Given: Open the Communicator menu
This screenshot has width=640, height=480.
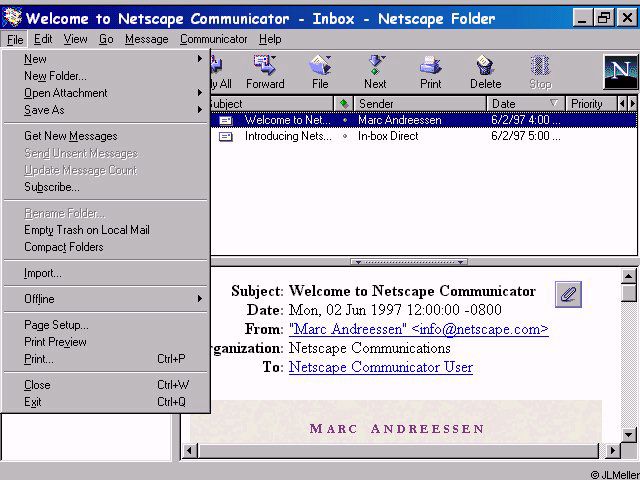Looking at the screenshot, I should point(213,39).
